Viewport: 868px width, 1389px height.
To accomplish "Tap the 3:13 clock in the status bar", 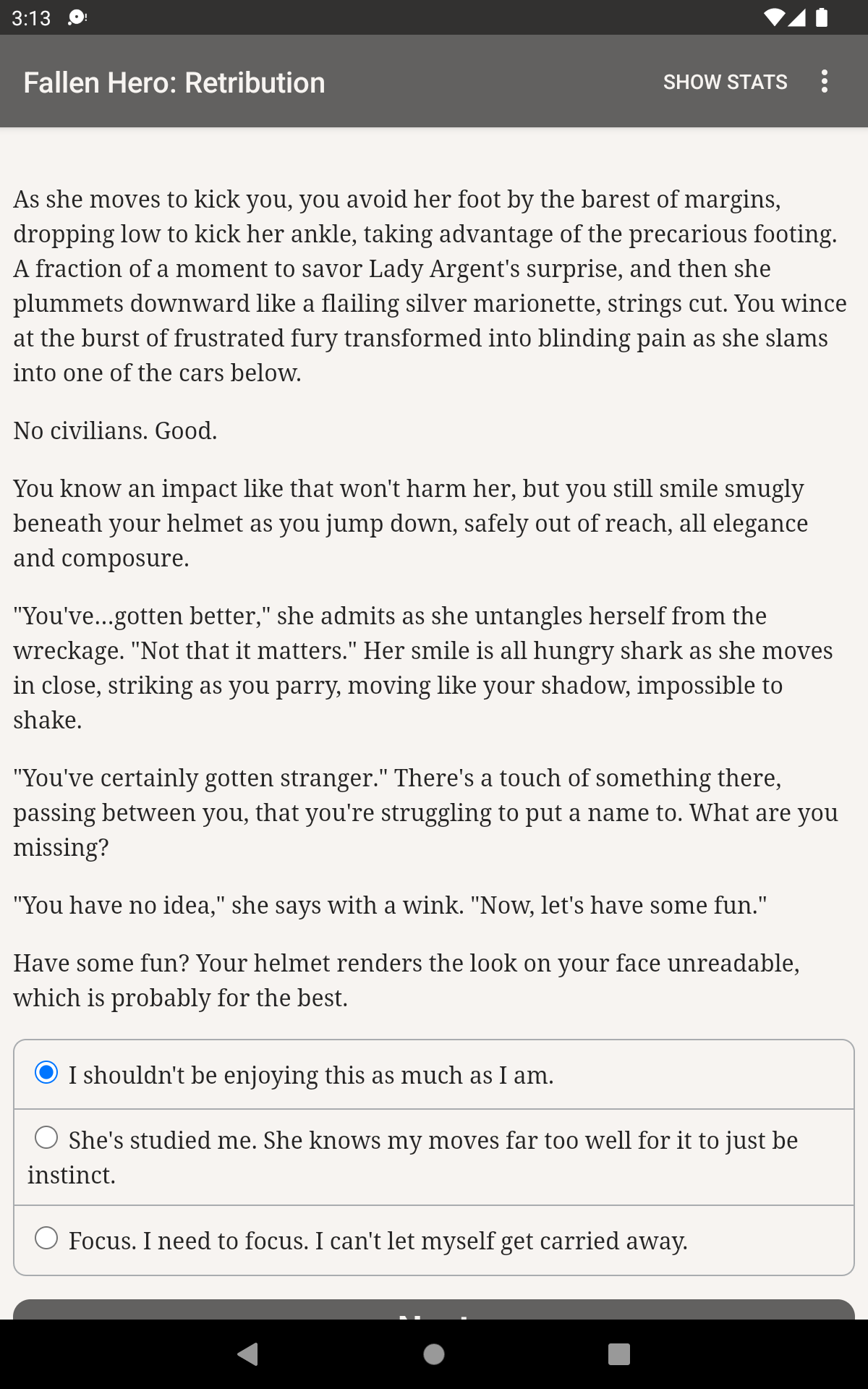I will 31,18.
